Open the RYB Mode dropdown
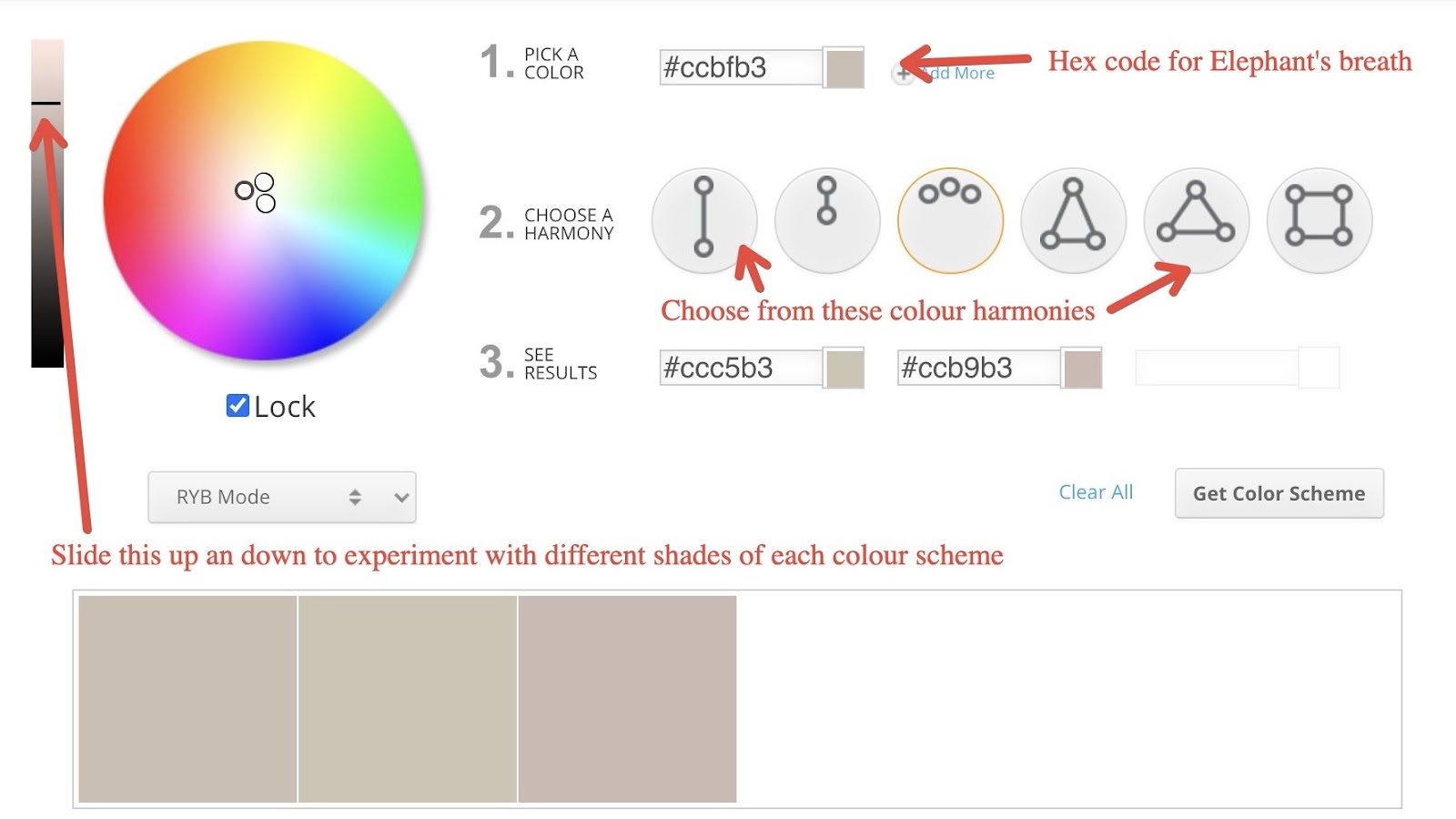Screen dimensions: 1456x819 (x=282, y=497)
